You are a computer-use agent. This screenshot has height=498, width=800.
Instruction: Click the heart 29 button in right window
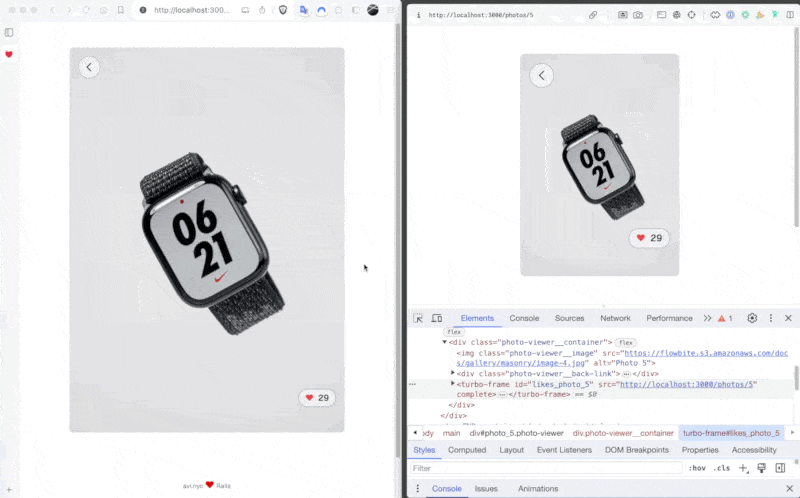(x=649, y=238)
